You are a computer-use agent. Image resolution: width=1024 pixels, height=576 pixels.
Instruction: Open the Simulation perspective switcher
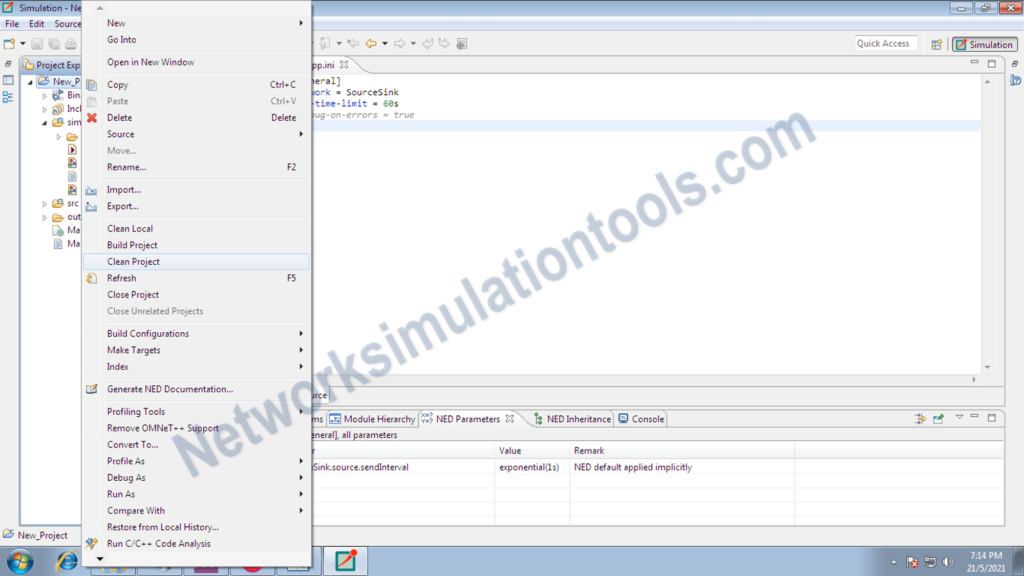(984, 44)
